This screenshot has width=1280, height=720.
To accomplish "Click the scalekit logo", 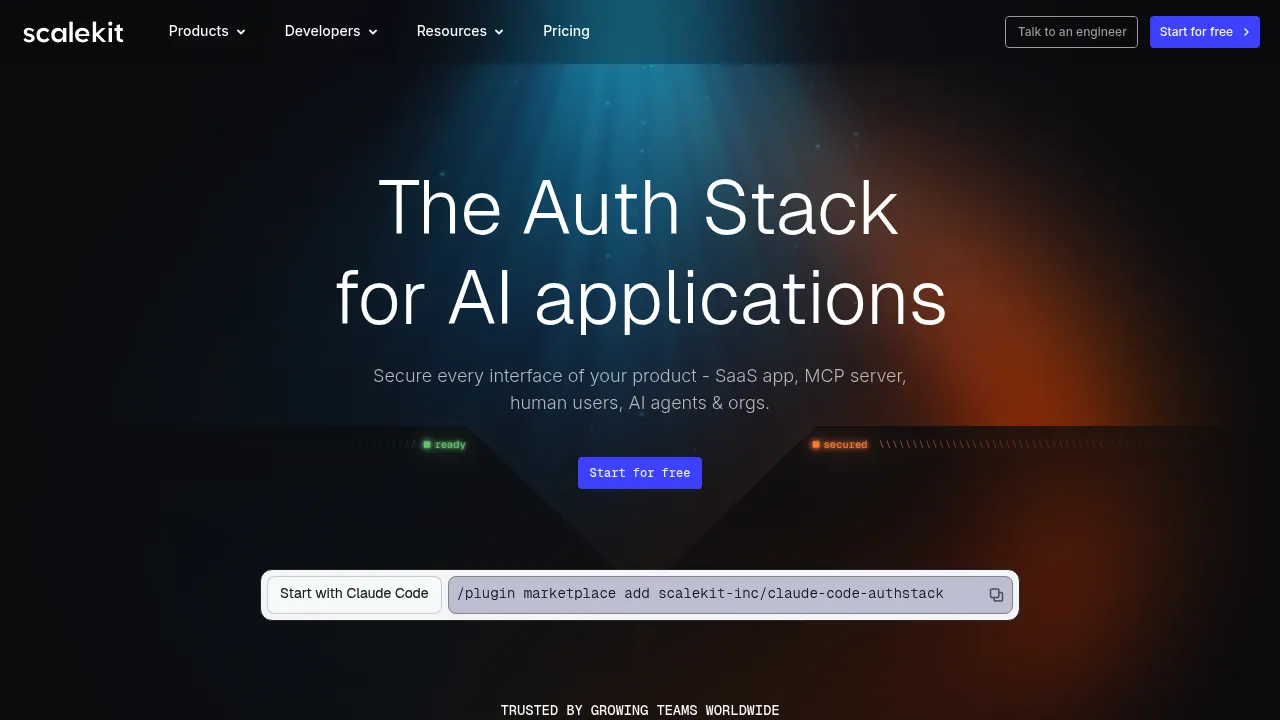I will point(73,32).
